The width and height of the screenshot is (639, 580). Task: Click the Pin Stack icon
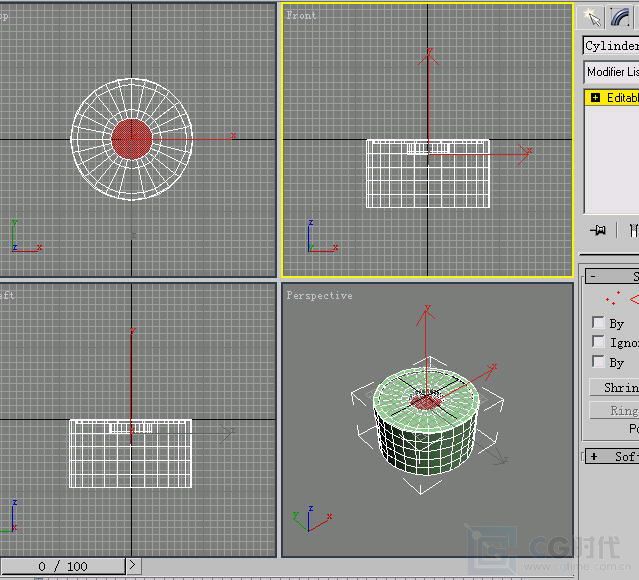pyautogui.click(x=598, y=231)
